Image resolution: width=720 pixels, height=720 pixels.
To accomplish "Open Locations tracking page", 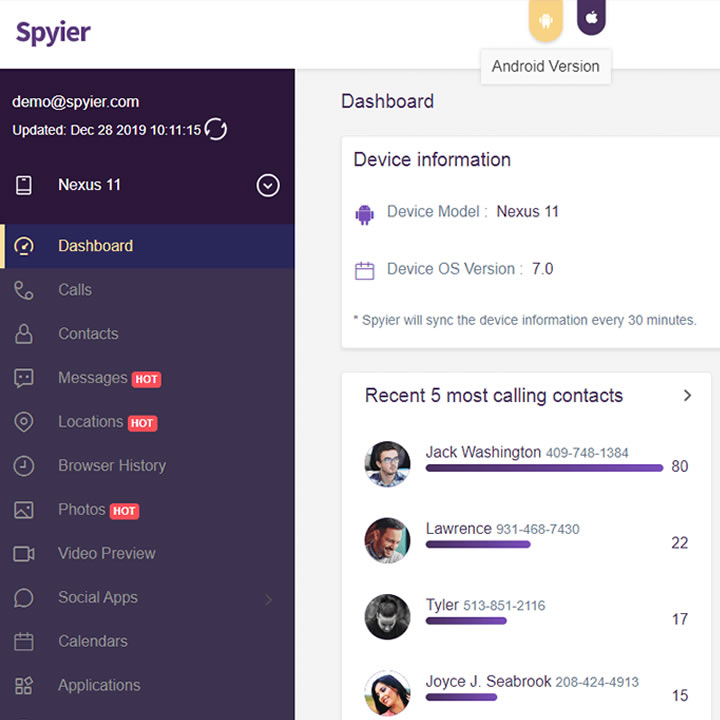I will [x=147, y=422].
